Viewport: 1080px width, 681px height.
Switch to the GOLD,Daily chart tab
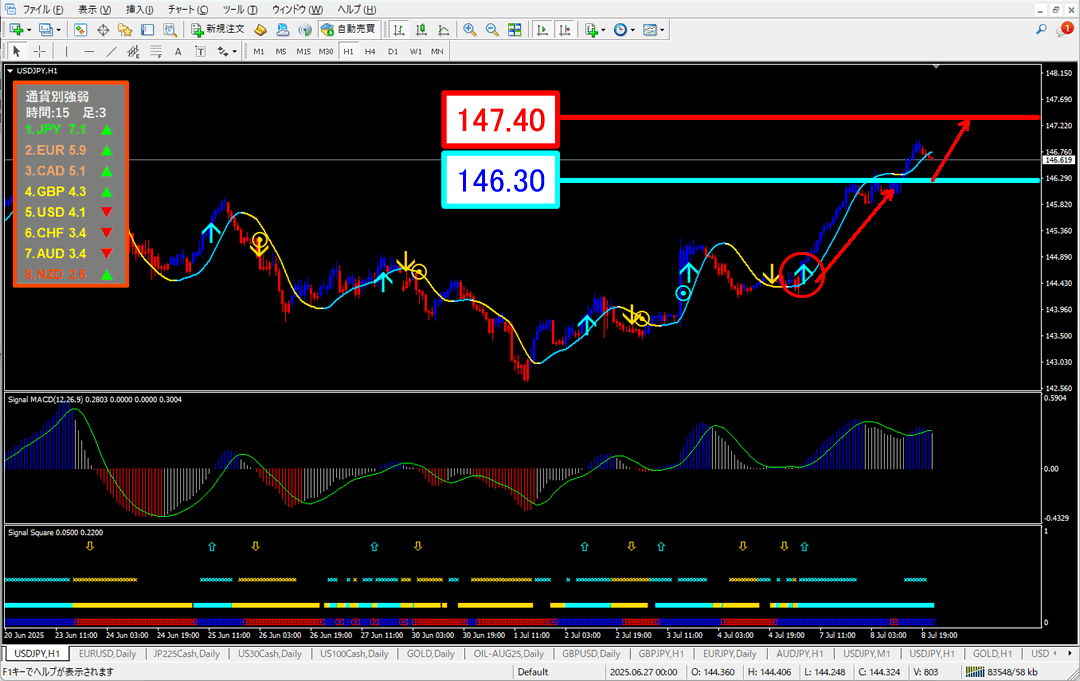(430, 653)
